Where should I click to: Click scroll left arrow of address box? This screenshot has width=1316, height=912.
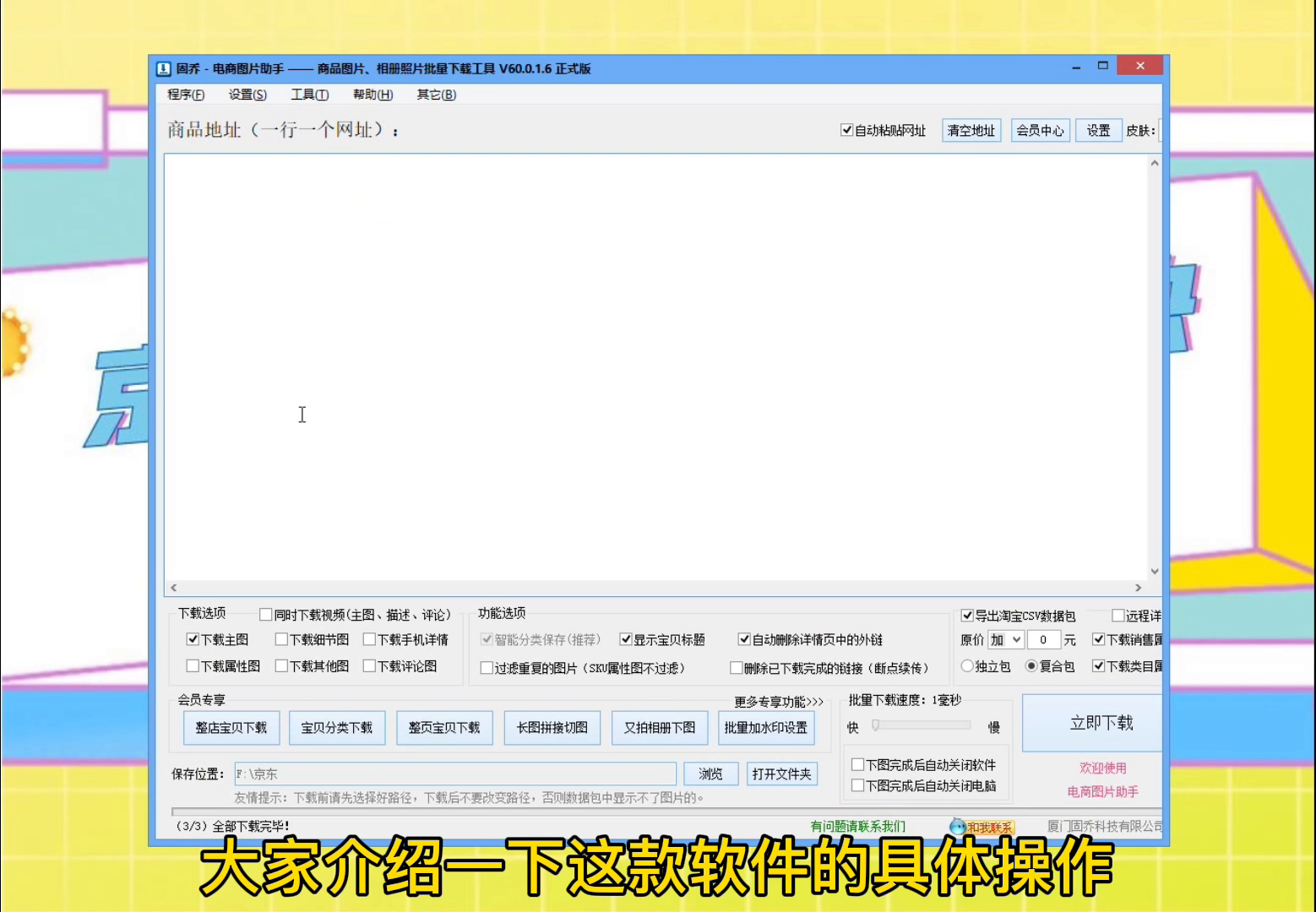pos(174,588)
